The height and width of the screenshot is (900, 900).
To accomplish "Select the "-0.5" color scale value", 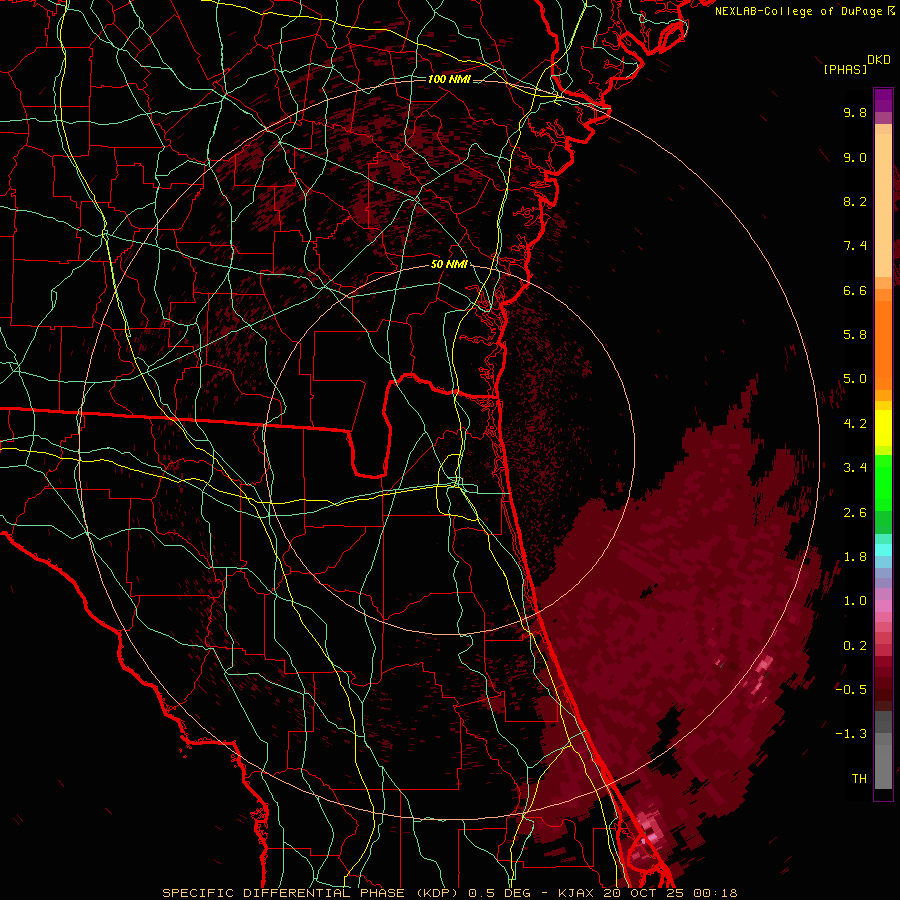I will (x=851, y=690).
